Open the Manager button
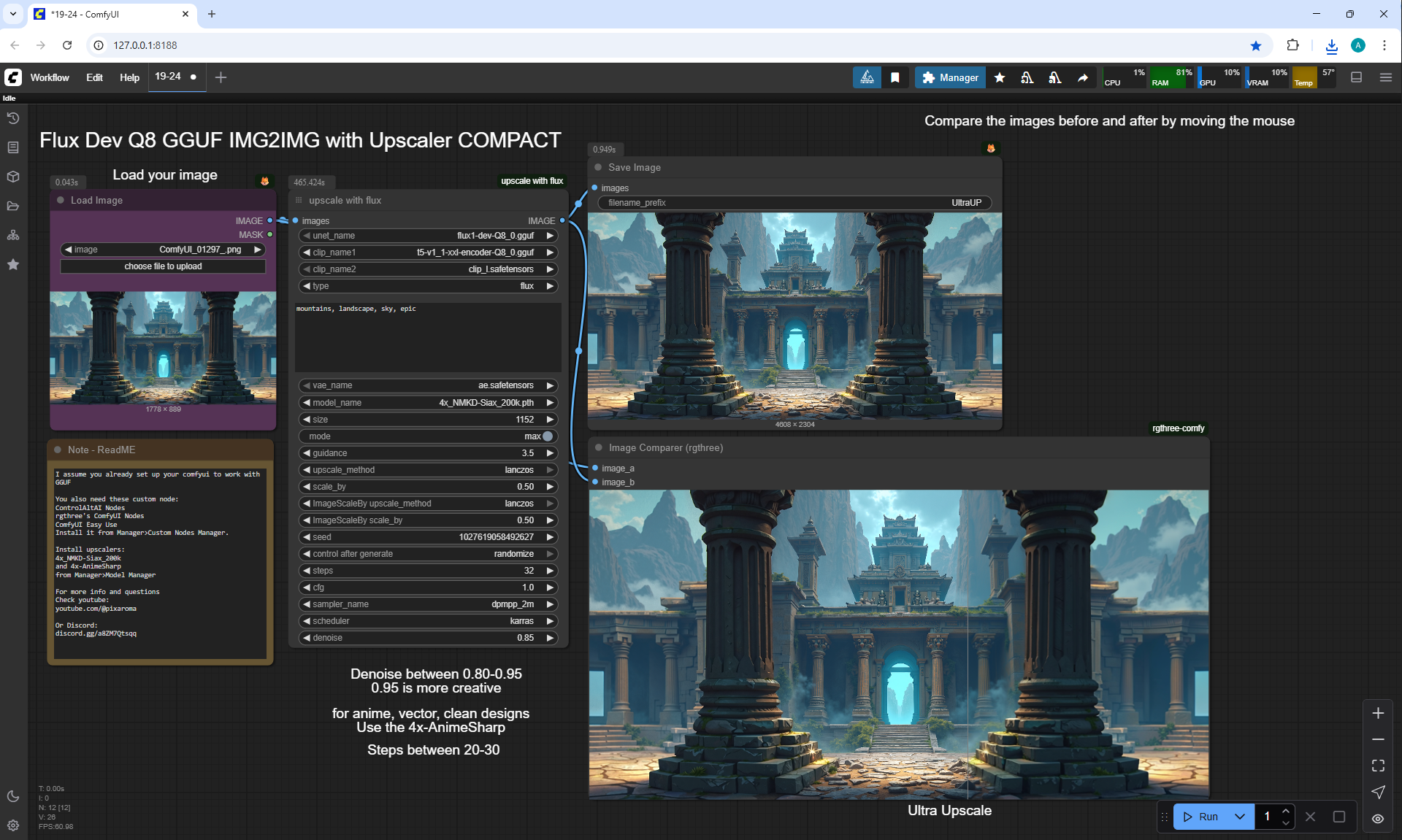Viewport: 1402px width, 840px height. pos(950,77)
